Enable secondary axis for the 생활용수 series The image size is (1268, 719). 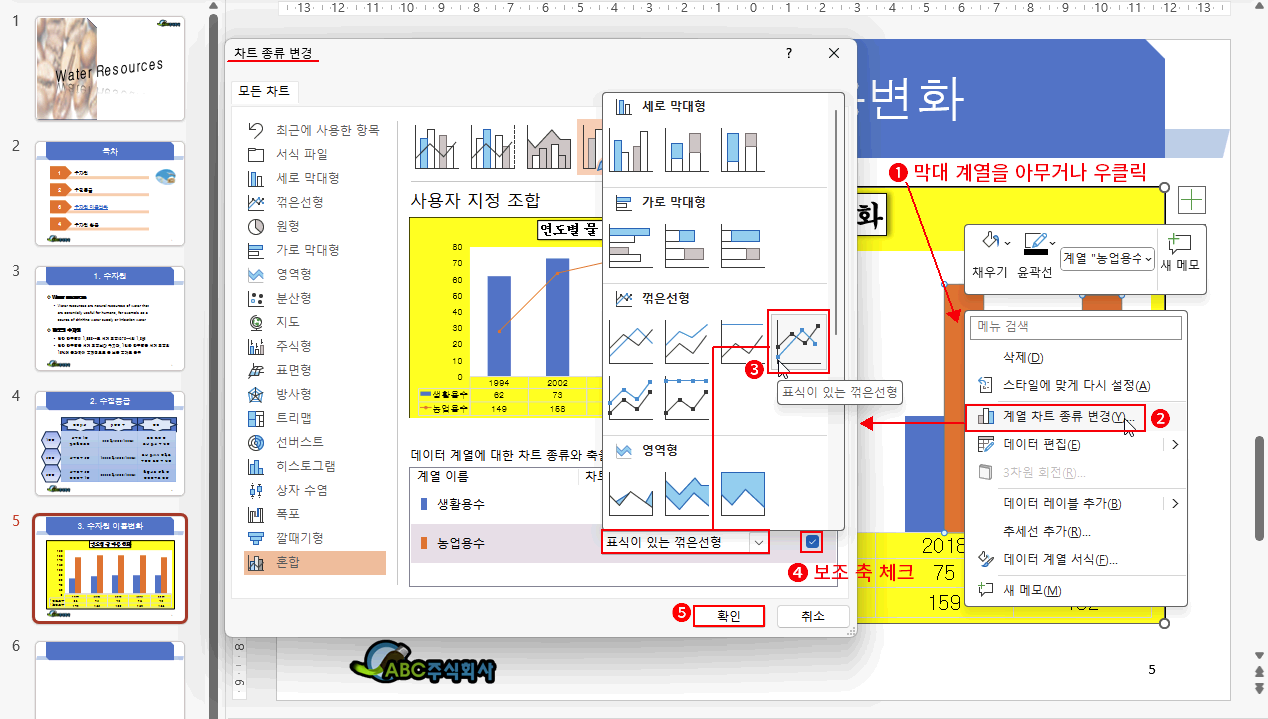[811, 505]
